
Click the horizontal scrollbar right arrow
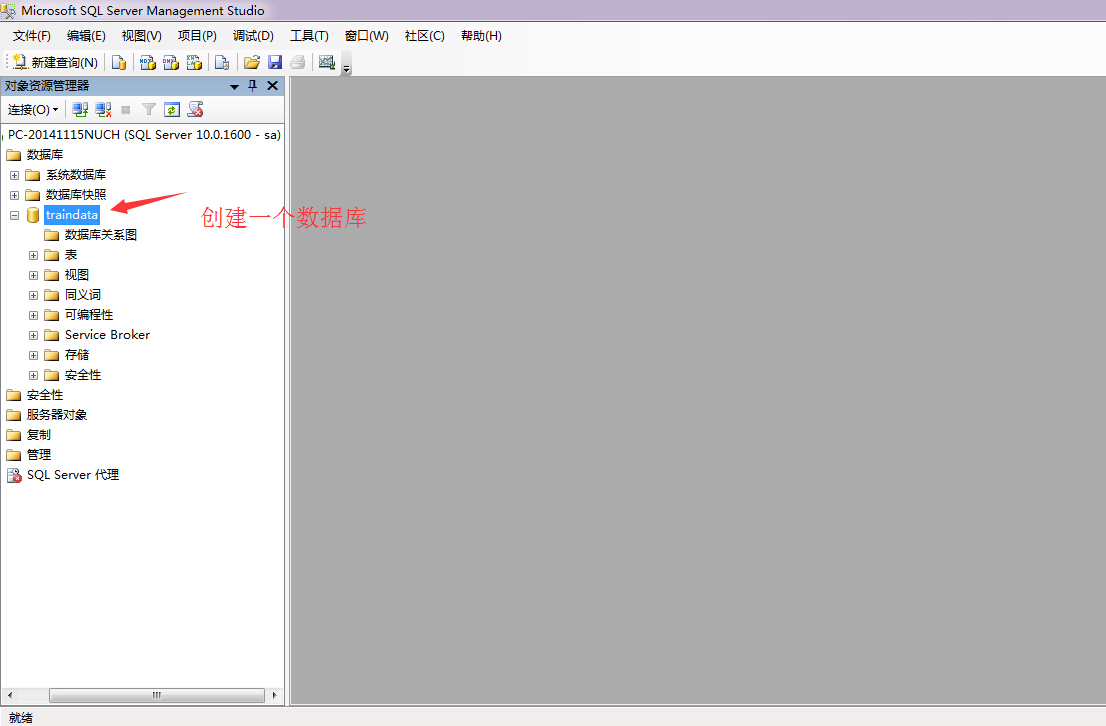tap(274, 695)
